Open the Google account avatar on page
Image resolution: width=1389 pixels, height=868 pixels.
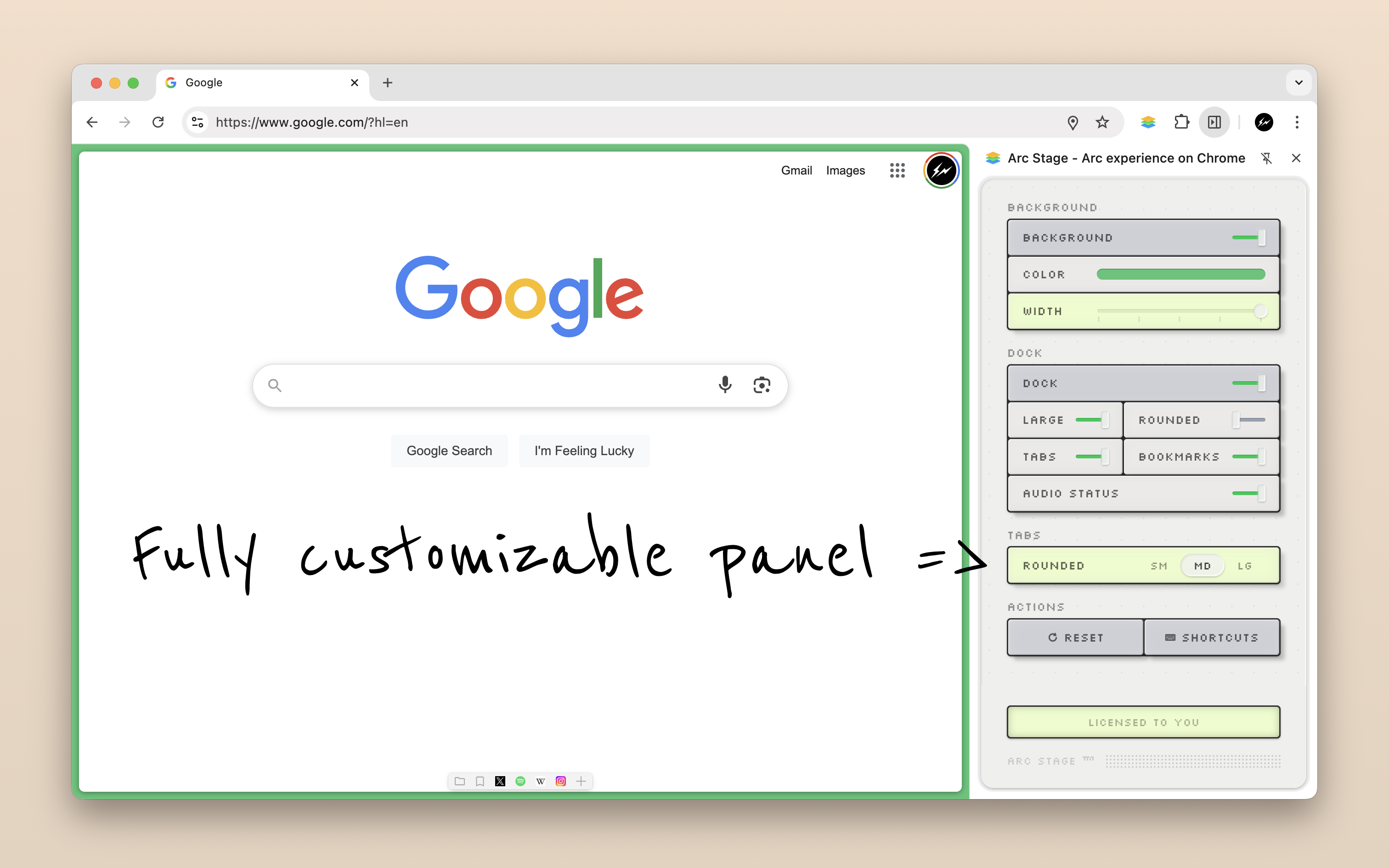[x=941, y=170]
